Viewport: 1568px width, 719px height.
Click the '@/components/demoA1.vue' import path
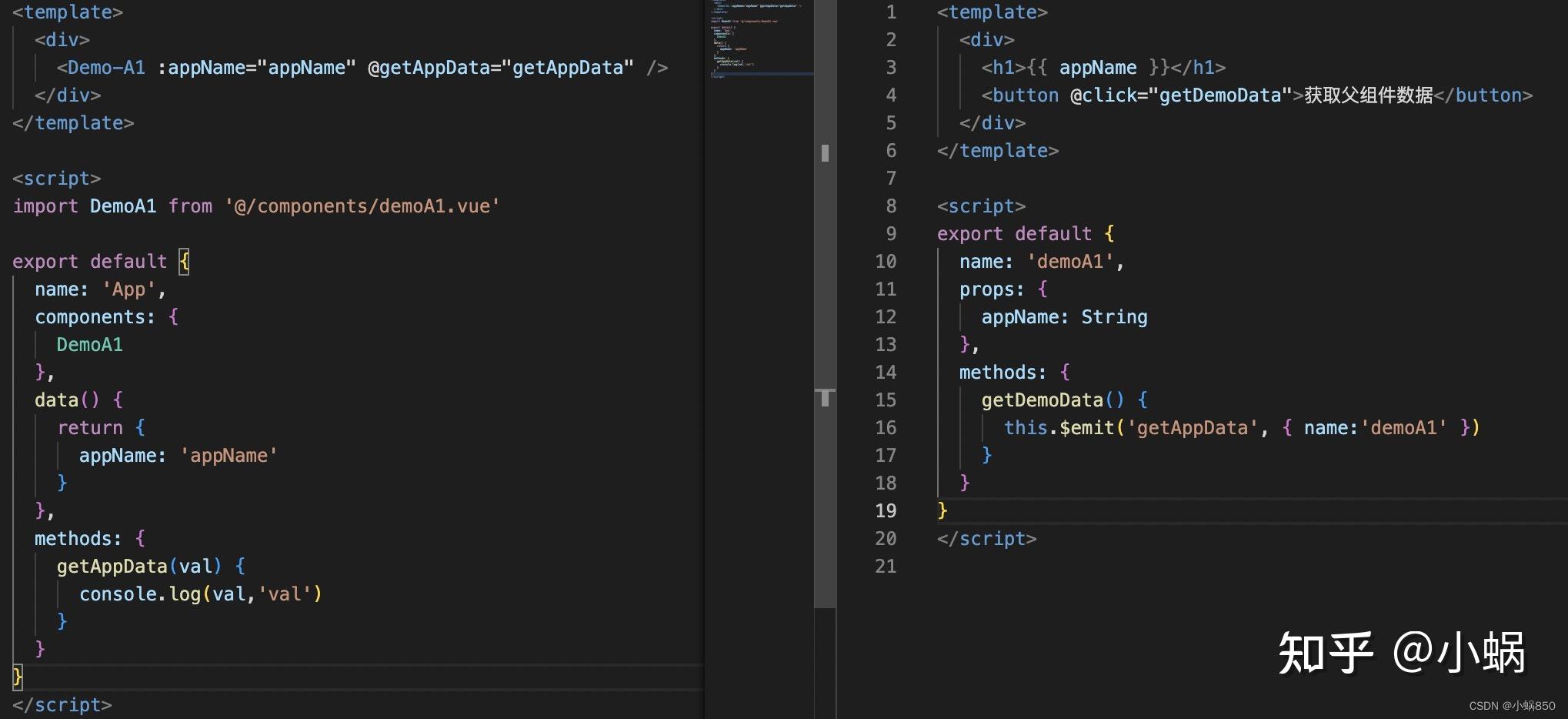[x=362, y=206]
